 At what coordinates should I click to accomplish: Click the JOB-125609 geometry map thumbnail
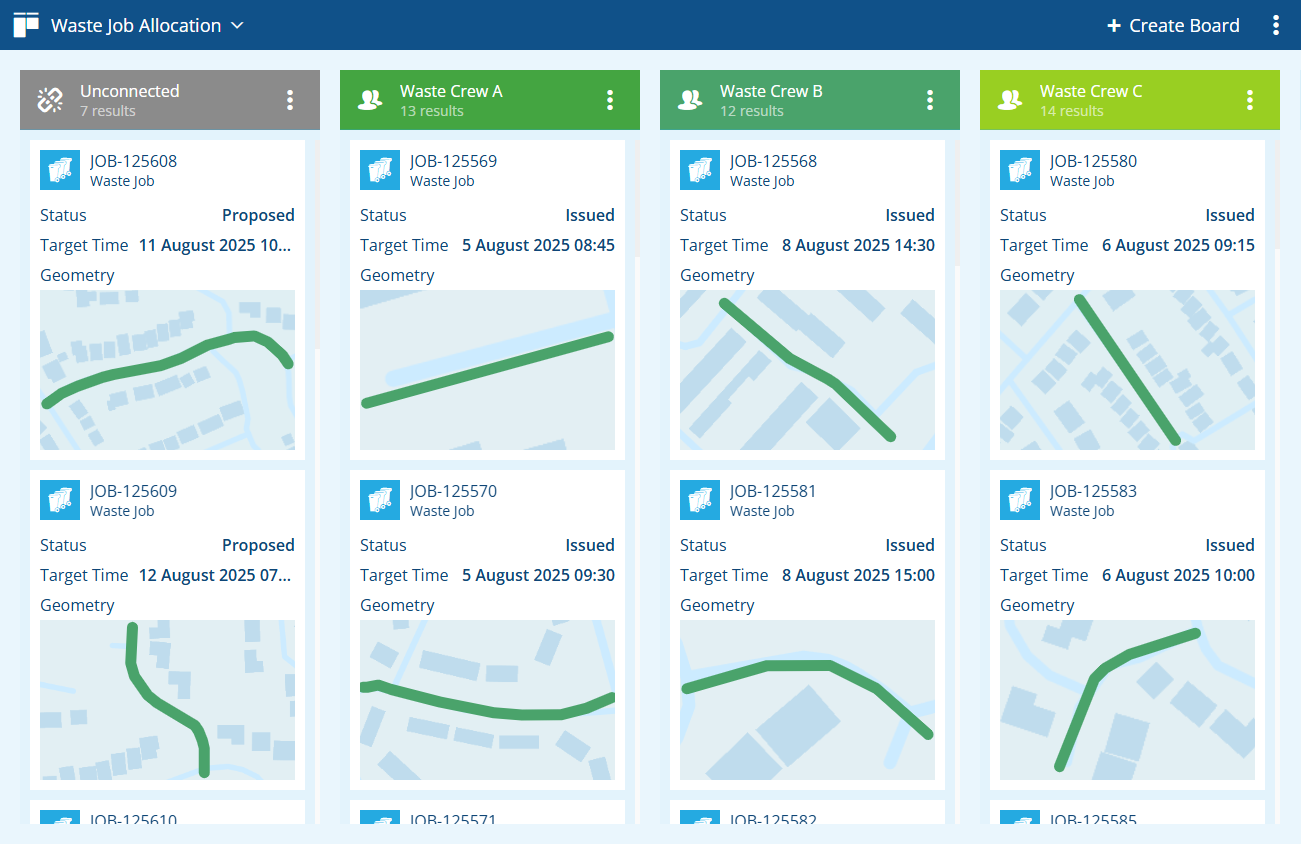pos(167,700)
